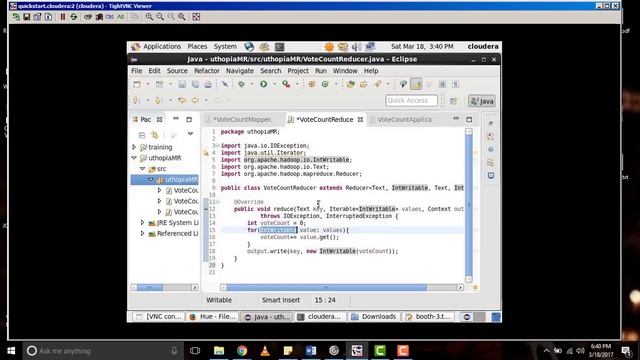640x360 pixels.
Task: Close the VoteCountReduce editor tab
Action: (x=360, y=120)
